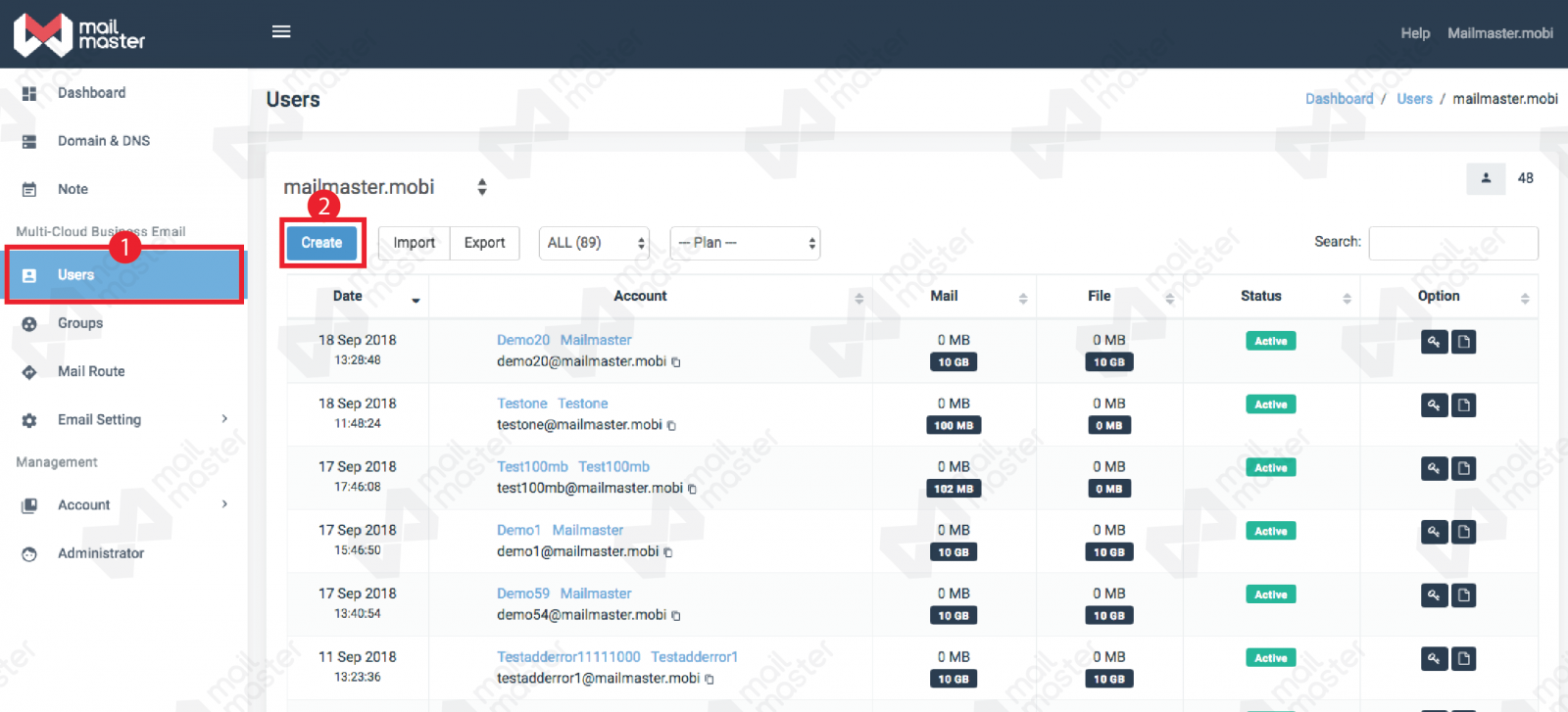Viewport: 1568px width, 712px height.
Task: Open Administrator from the sidebar
Action: (x=101, y=553)
